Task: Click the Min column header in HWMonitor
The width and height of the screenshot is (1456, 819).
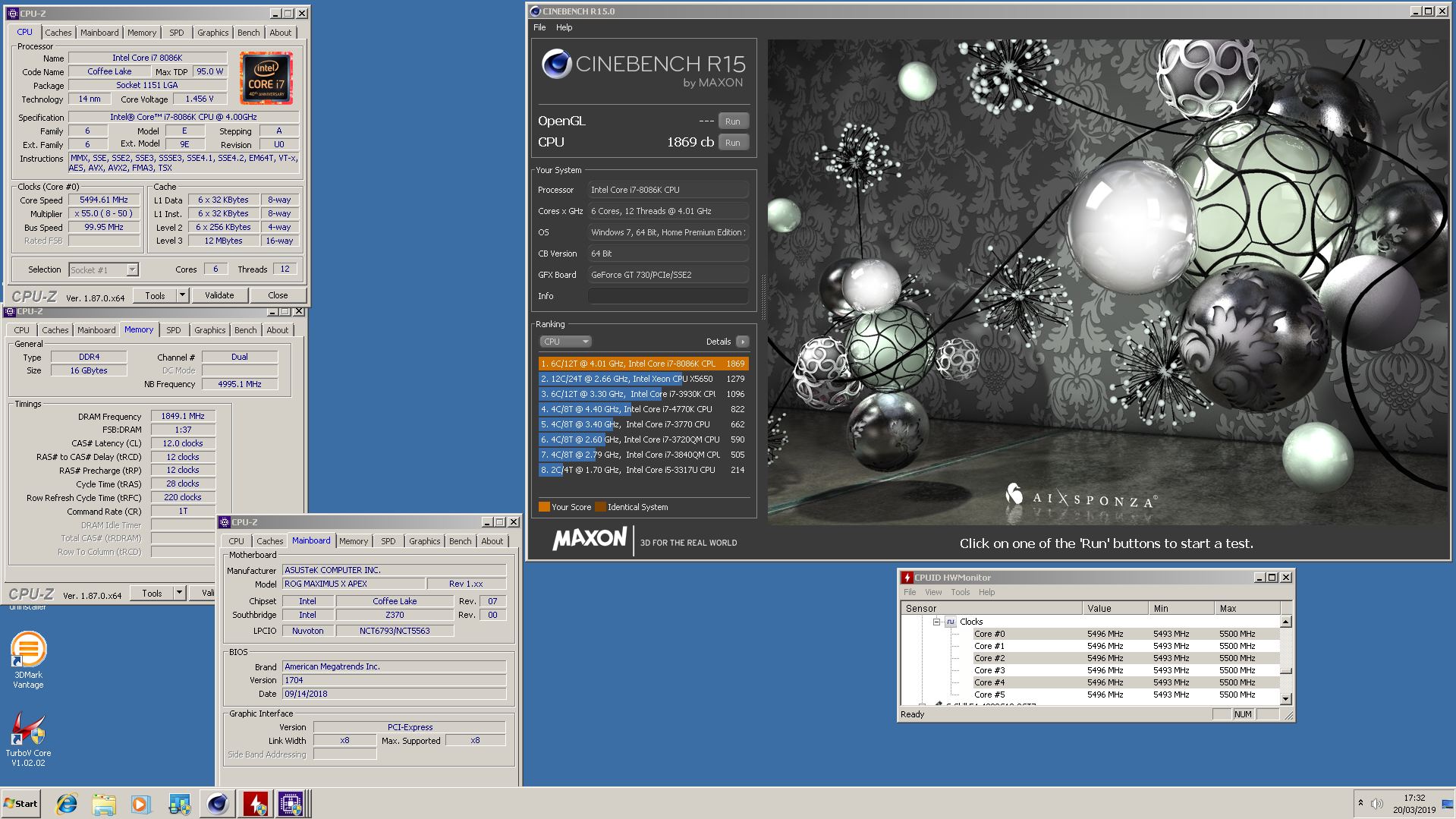Action: 1181,609
